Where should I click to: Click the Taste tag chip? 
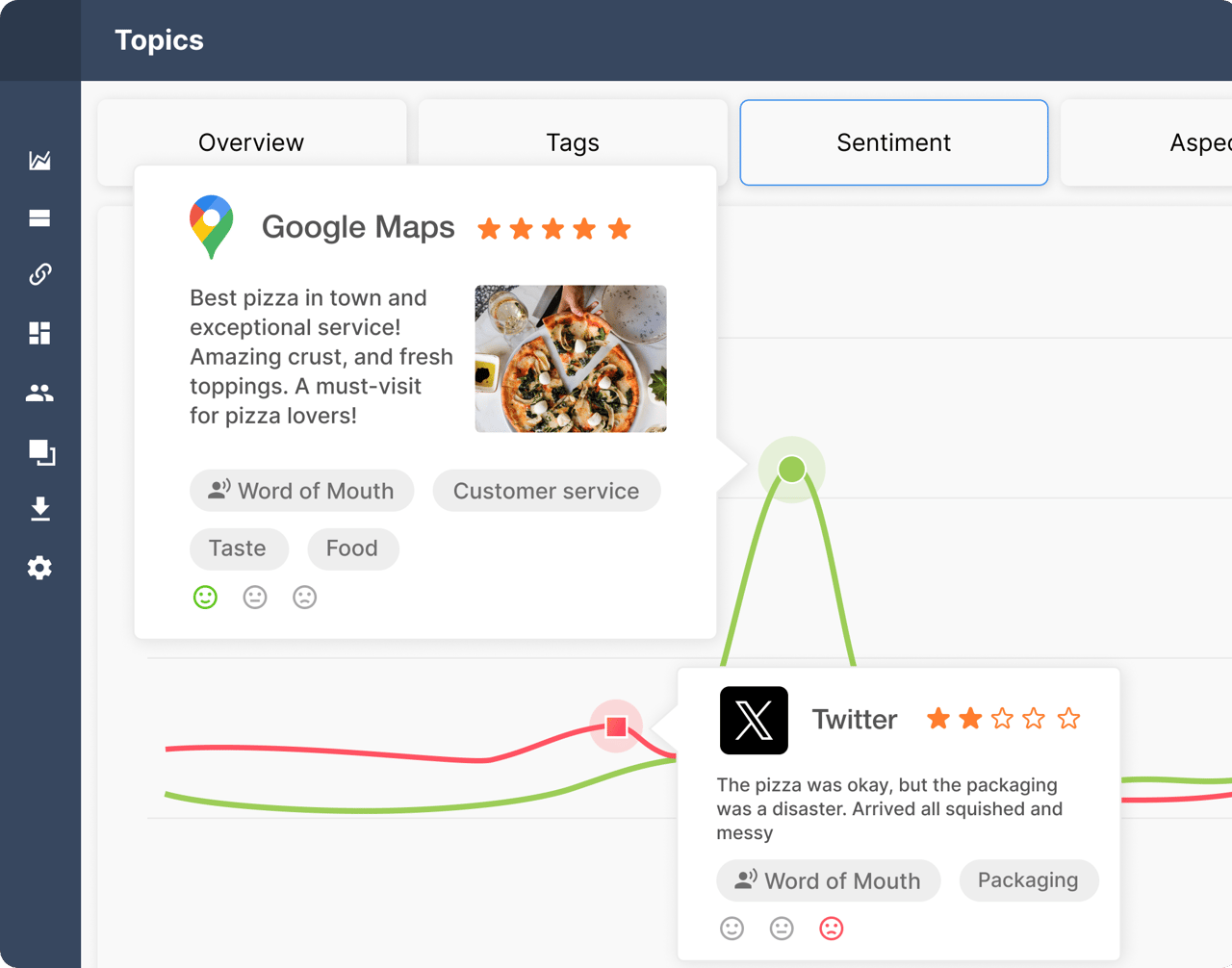(238, 548)
